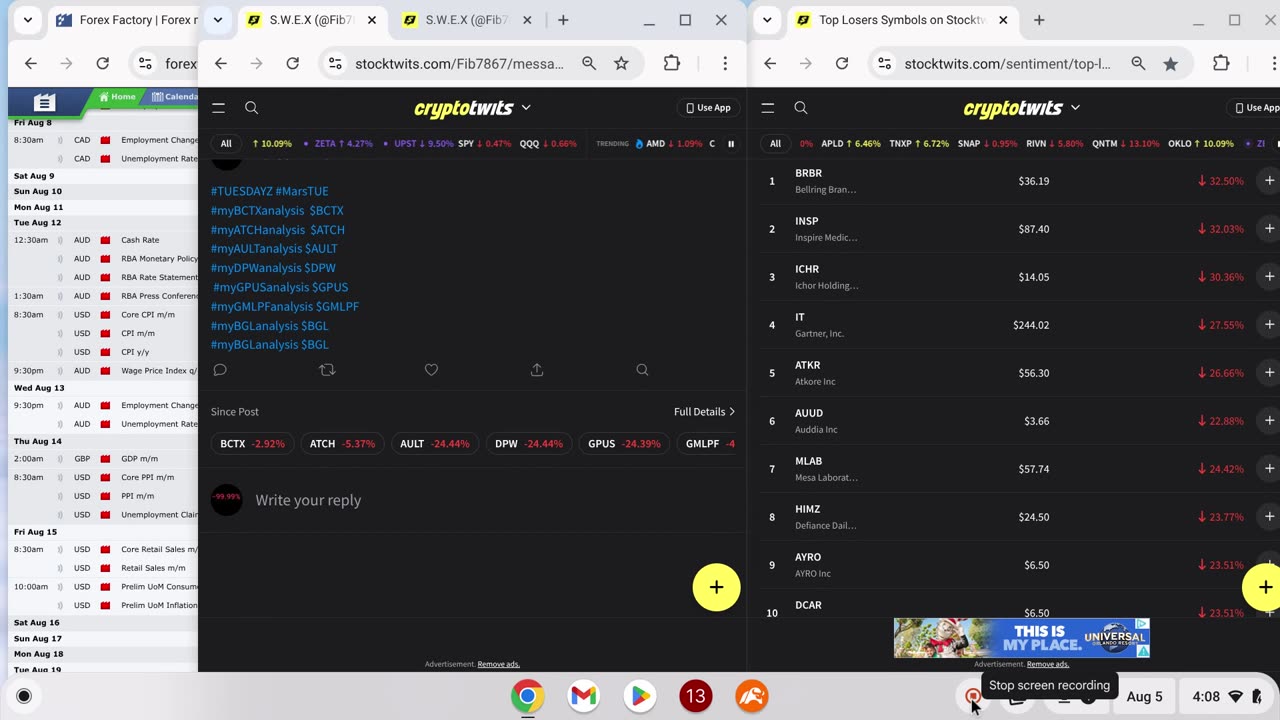Reload page in Top Losers window
The image size is (1280, 720).
[842, 63]
